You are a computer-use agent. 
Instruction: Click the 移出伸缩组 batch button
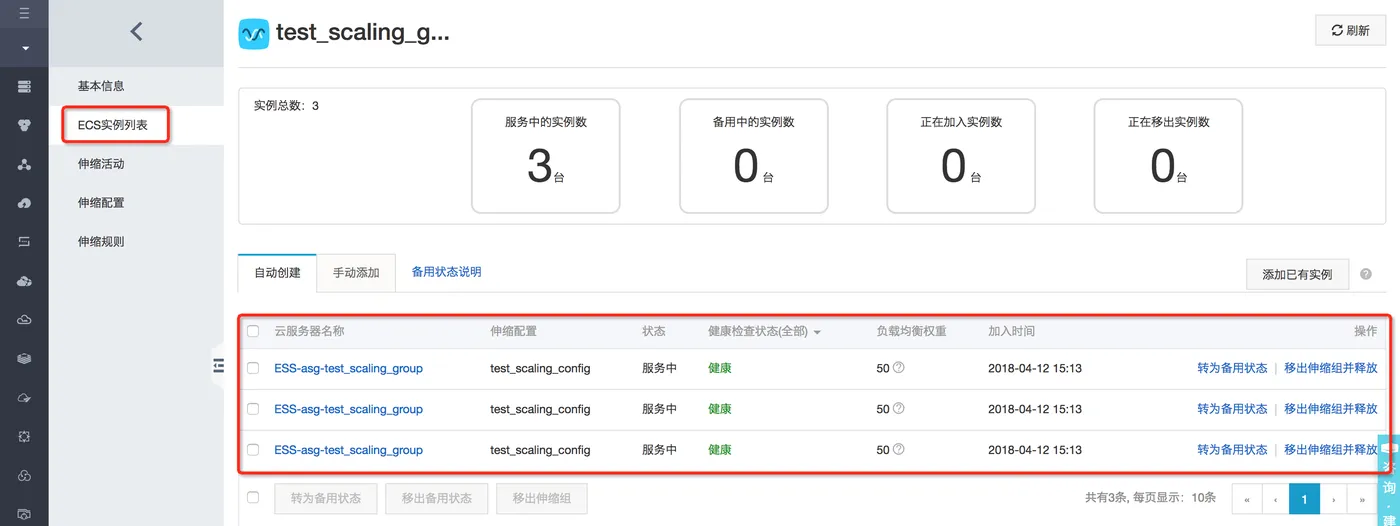pyautogui.click(x=541, y=498)
